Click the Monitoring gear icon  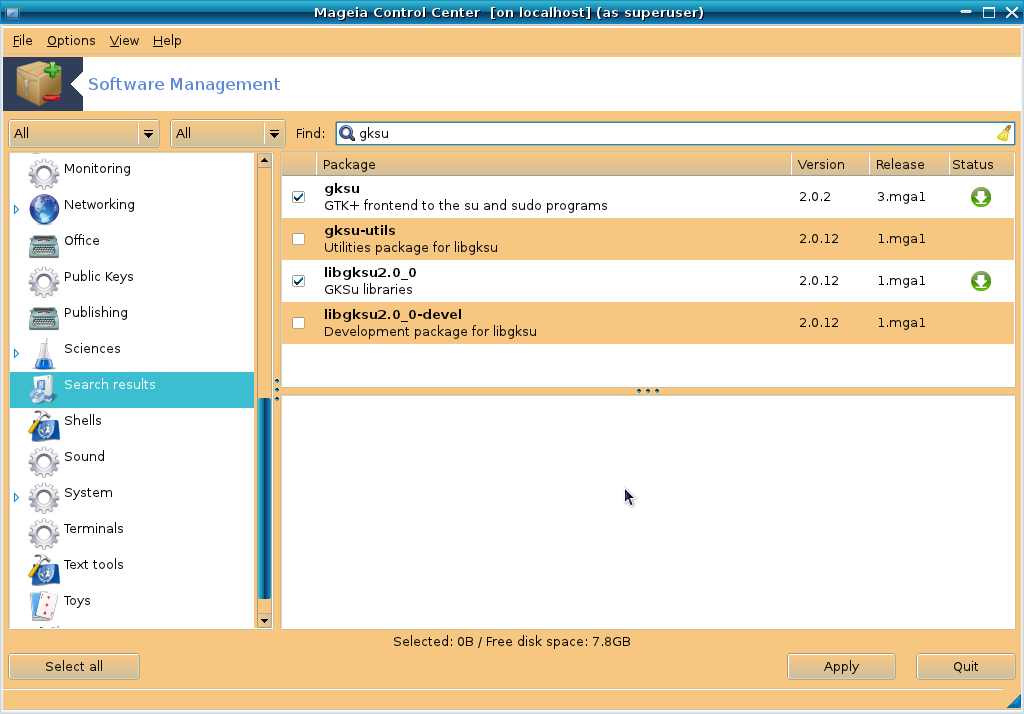tap(44, 173)
